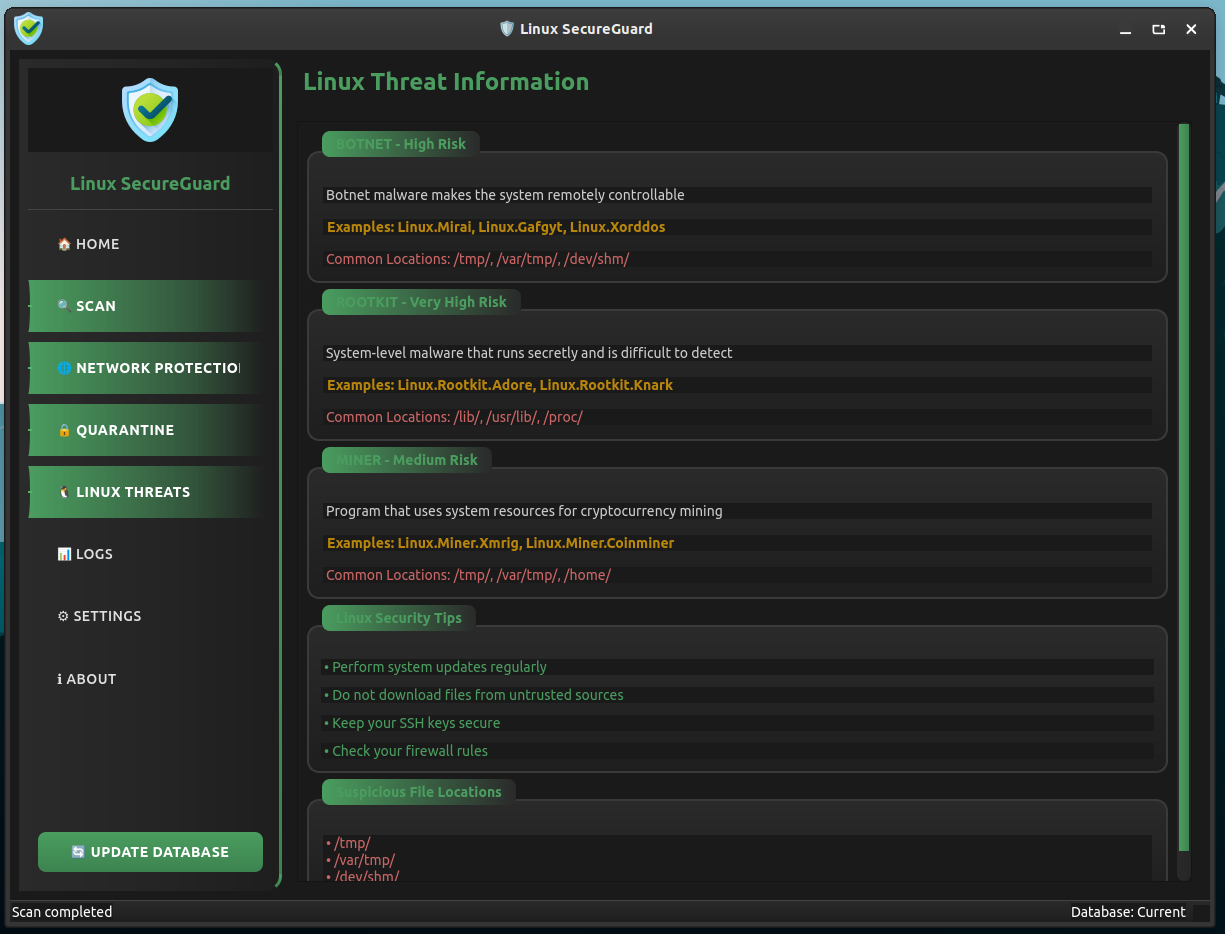Click the 'Database: Current' status bar text
Viewport: 1225px width, 934px height.
tap(1127, 912)
